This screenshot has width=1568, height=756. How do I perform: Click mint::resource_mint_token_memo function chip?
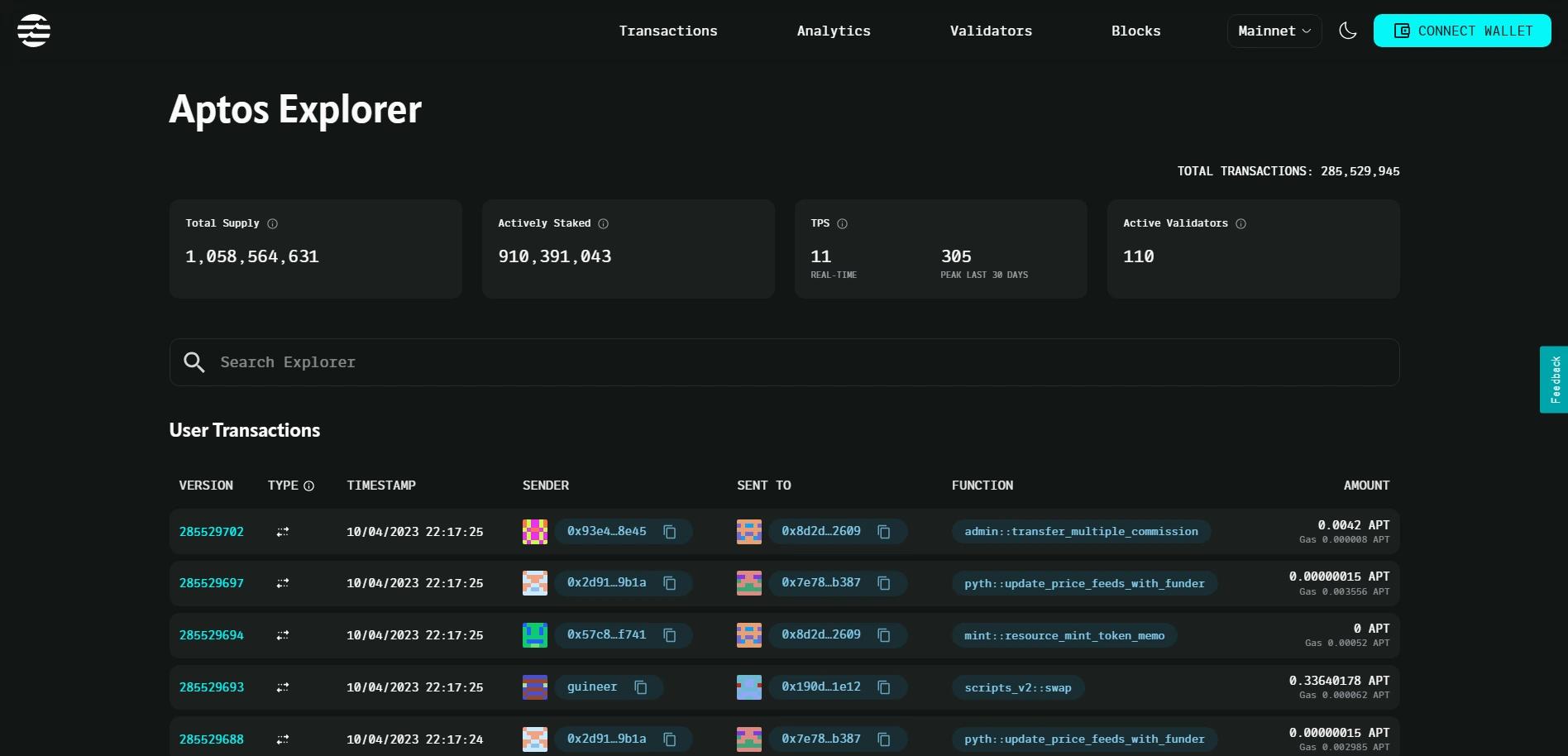click(x=1064, y=635)
